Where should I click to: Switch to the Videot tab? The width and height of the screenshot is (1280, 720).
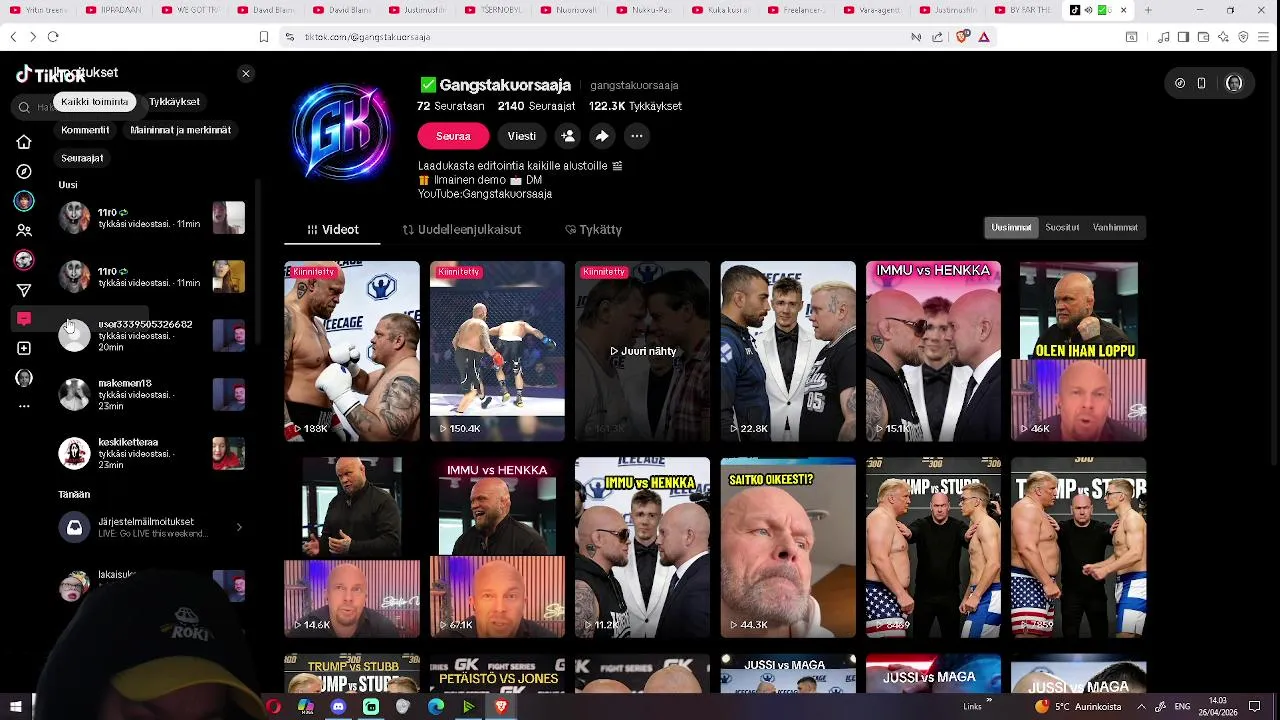pos(332,230)
